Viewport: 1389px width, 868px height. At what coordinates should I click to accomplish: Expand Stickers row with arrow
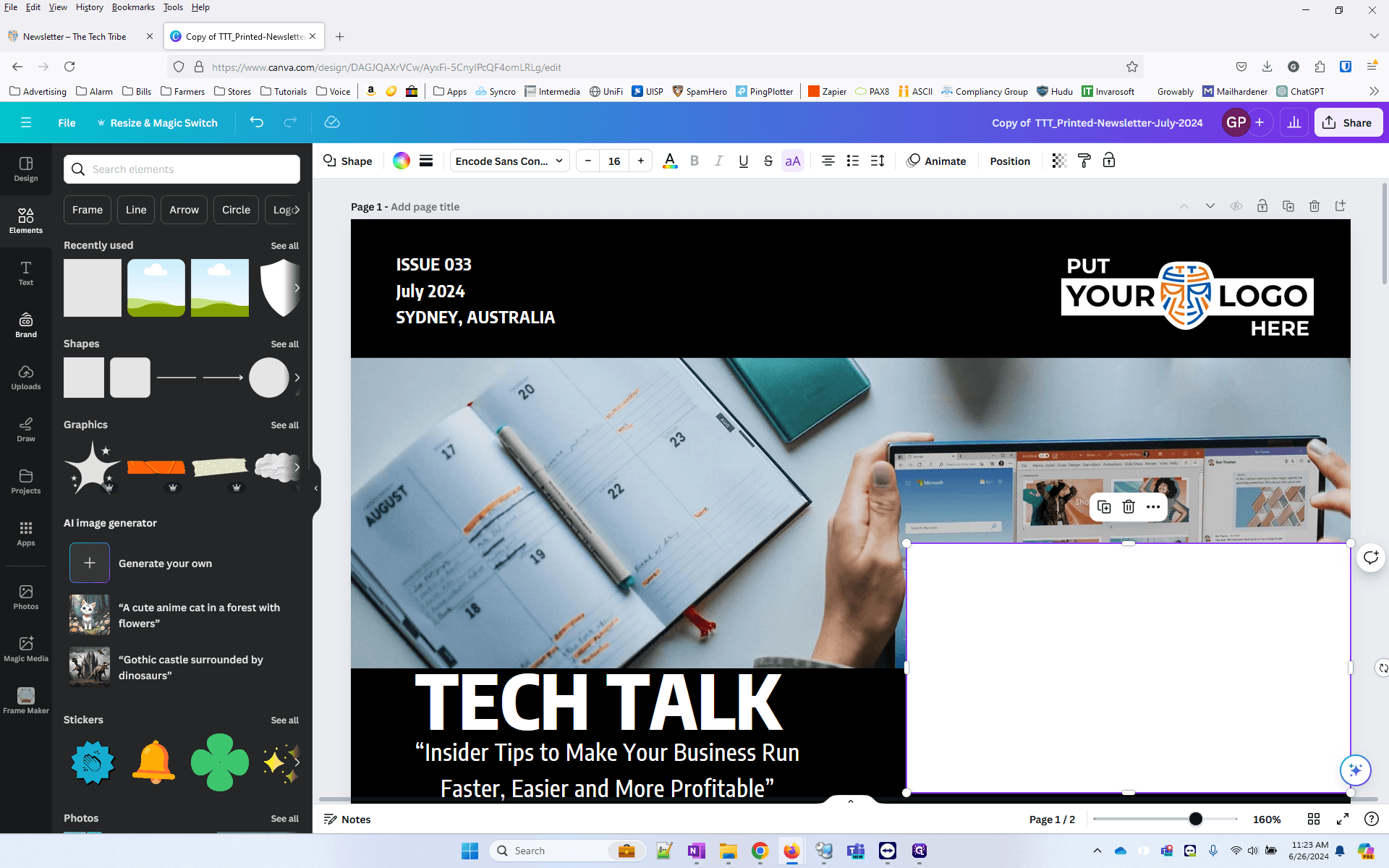point(297,762)
